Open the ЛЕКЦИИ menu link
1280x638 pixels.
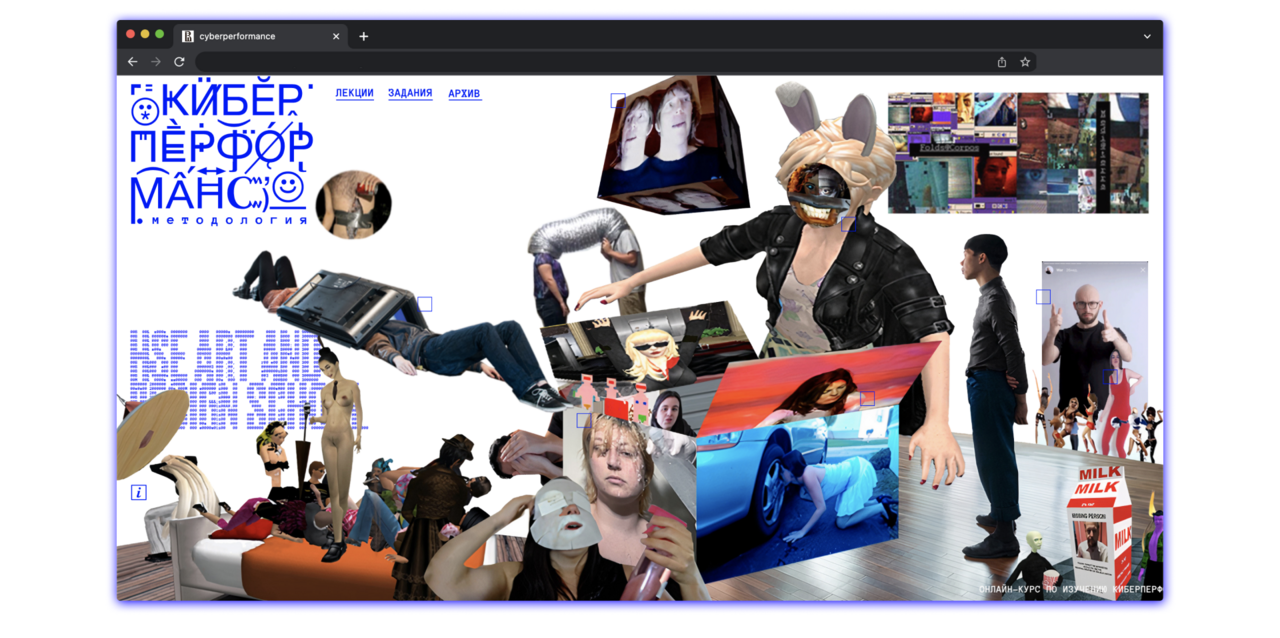[x=354, y=93]
